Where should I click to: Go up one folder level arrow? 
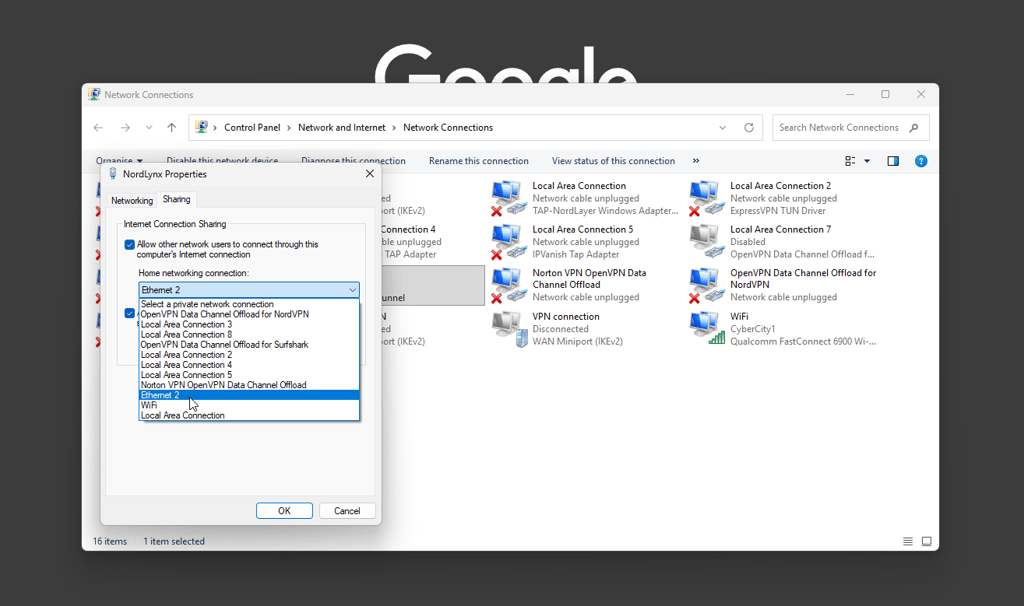point(172,128)
